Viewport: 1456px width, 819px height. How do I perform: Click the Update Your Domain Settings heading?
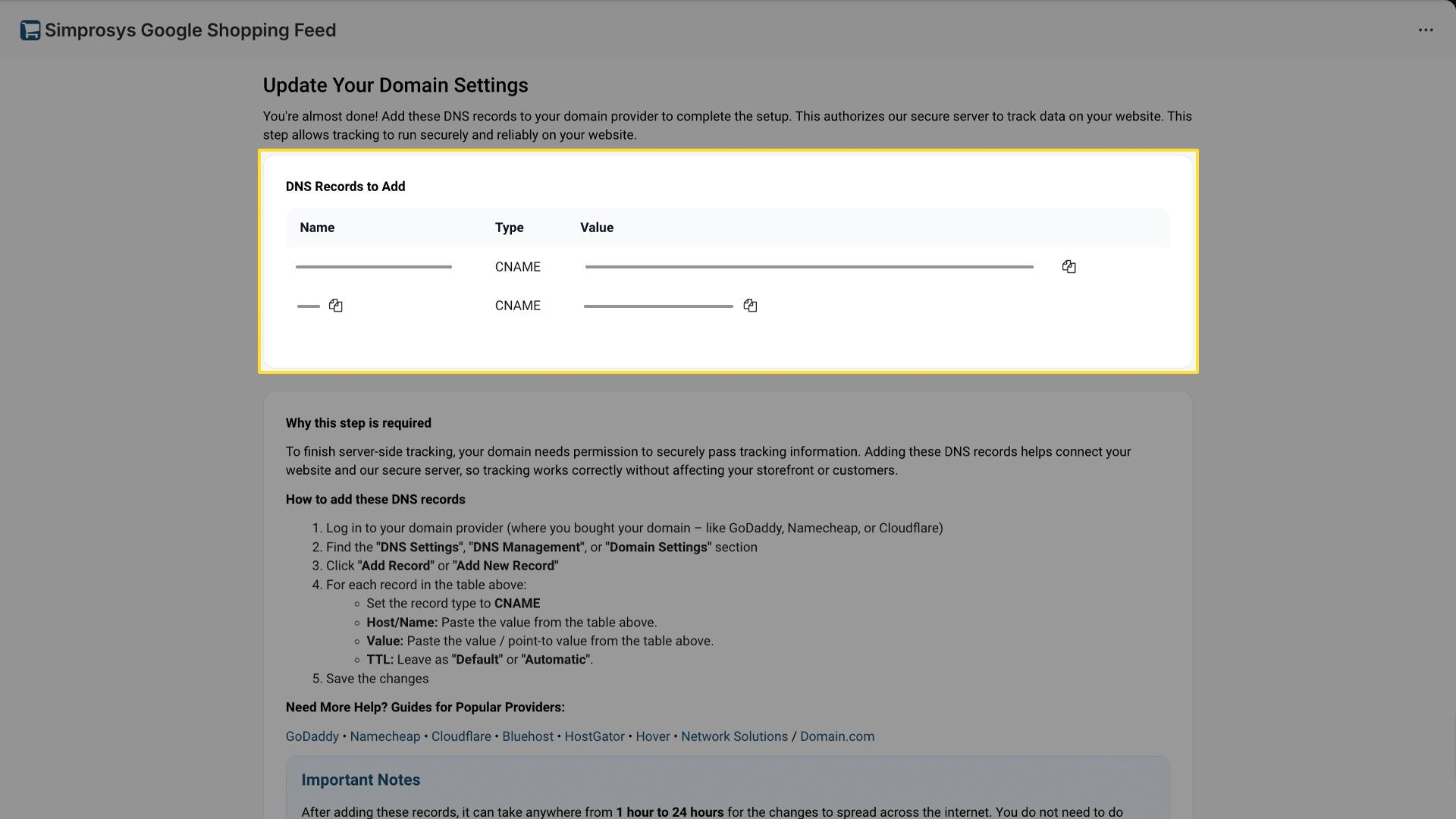[395, 85]
